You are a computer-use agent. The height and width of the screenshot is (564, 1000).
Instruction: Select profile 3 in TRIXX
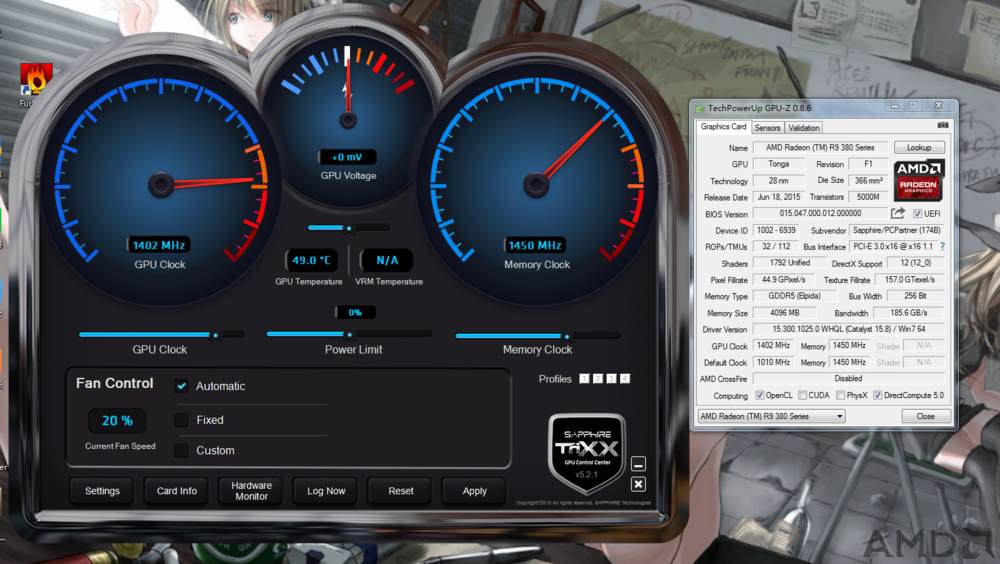click(x=611, y=379)
